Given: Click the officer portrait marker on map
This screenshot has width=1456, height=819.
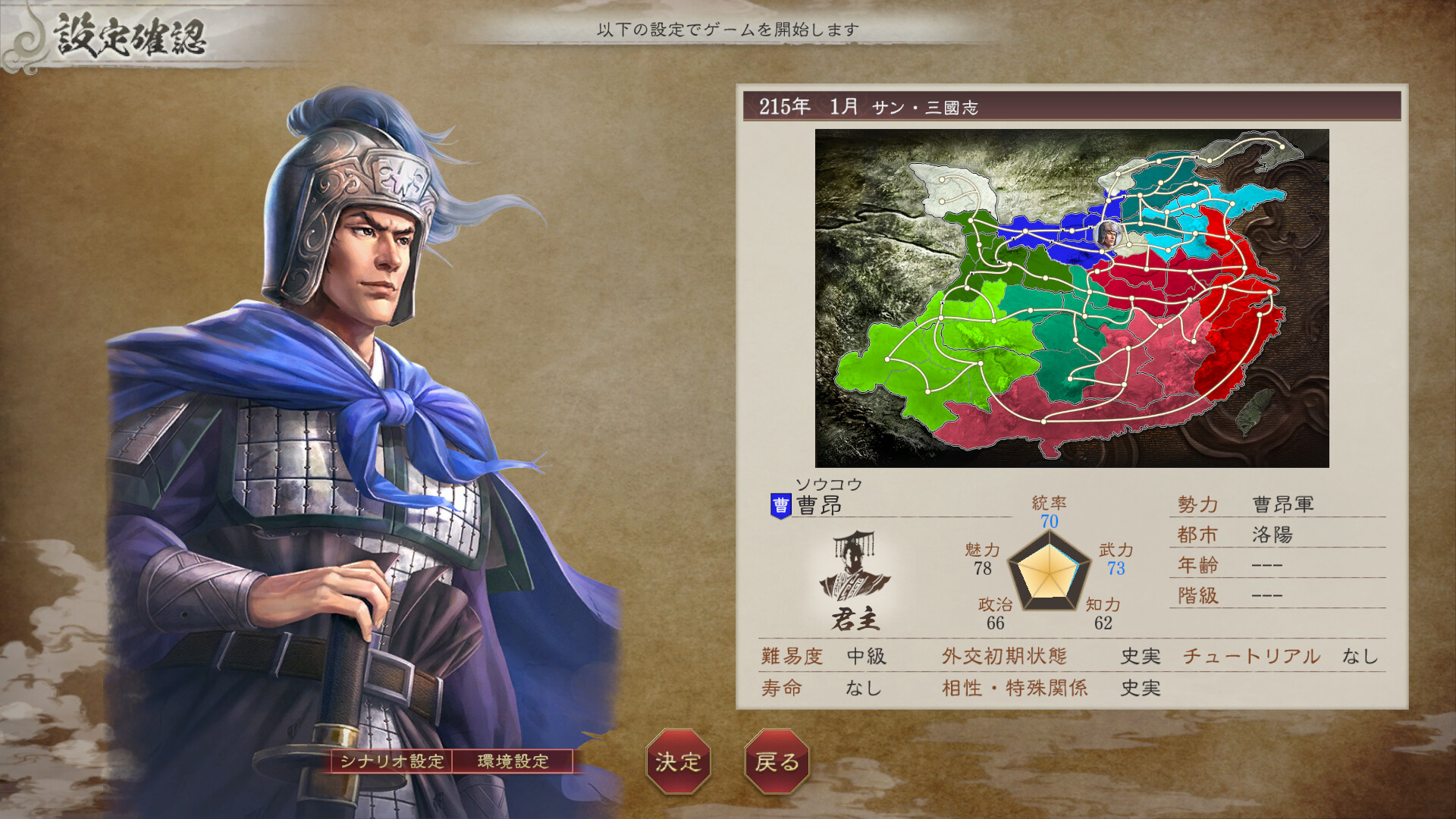Looking at the screenshot, I should (1108, 234).
